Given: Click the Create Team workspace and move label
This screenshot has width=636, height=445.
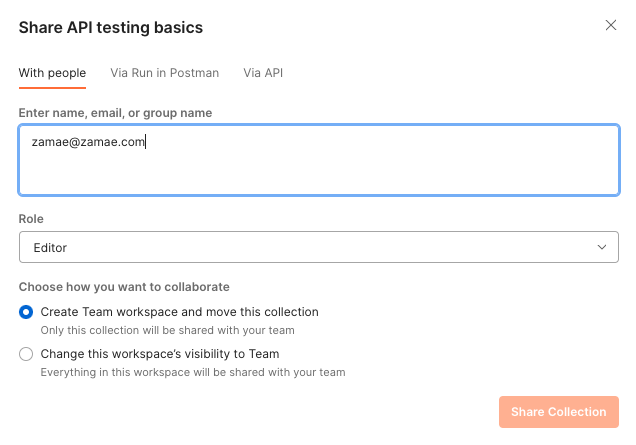Looking at the screenshot, I should 179,312.
